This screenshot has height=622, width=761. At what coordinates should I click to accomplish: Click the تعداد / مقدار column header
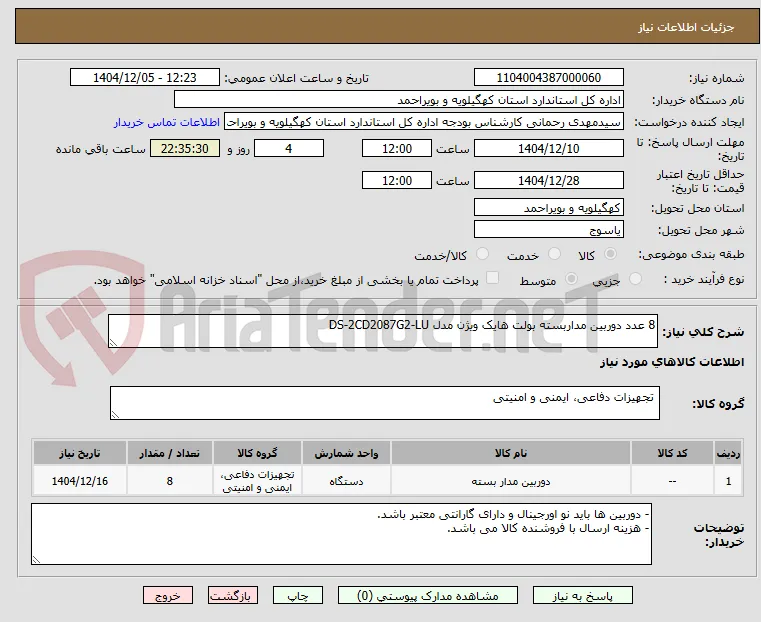pos(169,453)
